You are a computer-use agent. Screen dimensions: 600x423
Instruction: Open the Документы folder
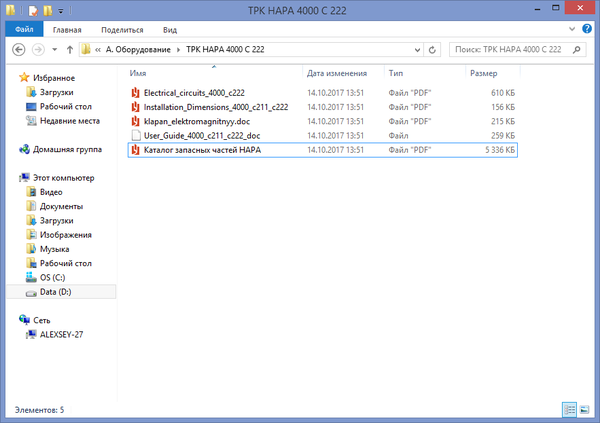point(61,206)
